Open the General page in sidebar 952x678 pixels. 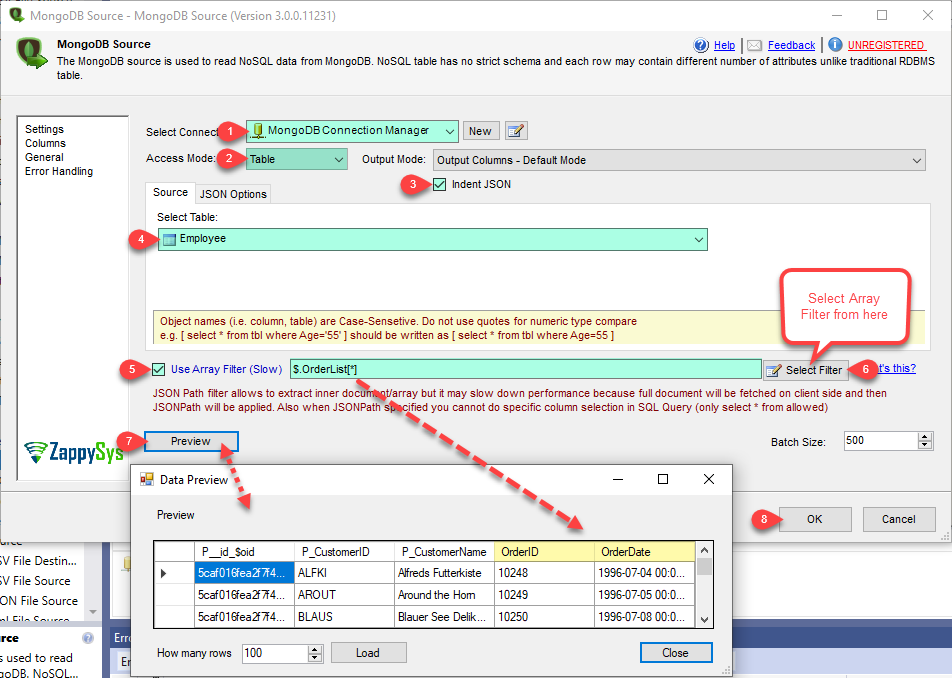(44, 157)
